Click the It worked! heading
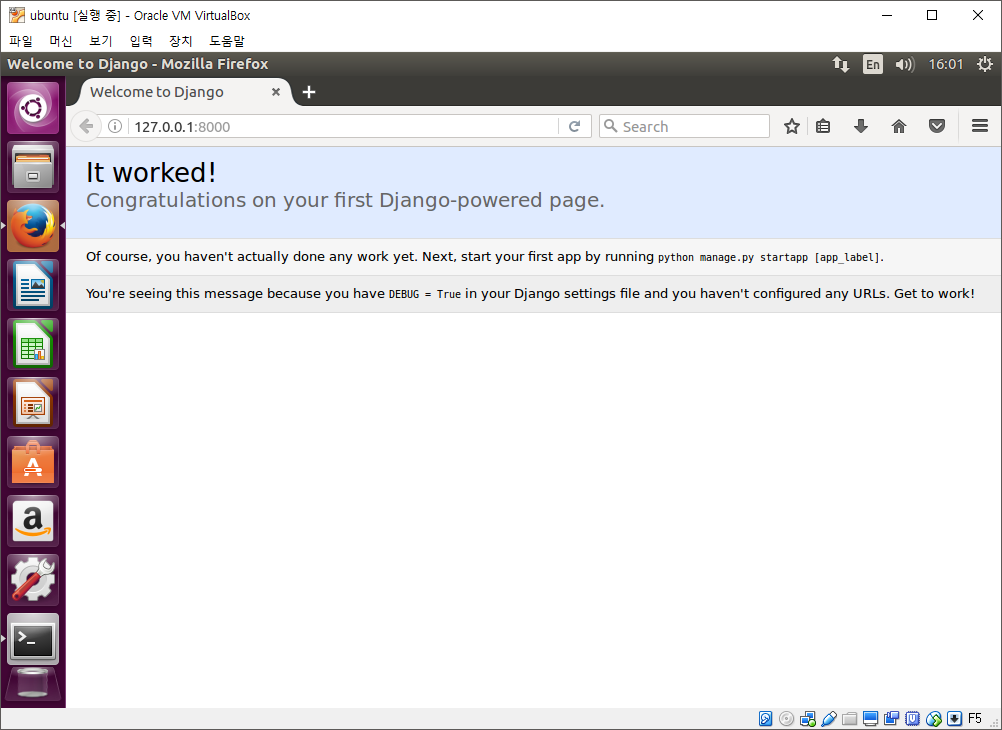Viewport: 1002px width, 730px height. [x=151, y=173]
